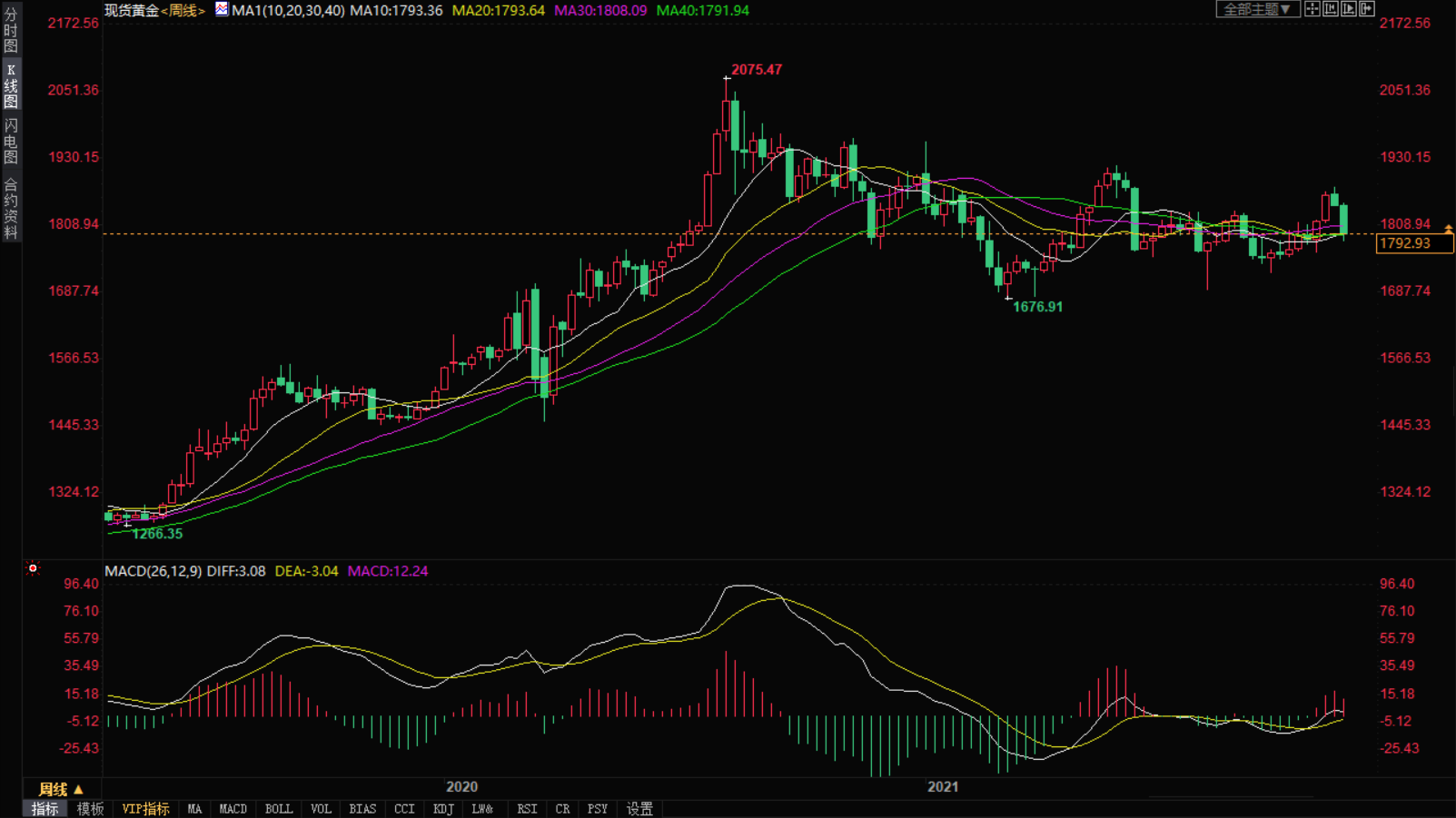
Task: Click the export chart icon at top right
Action: coord(1367,9)
